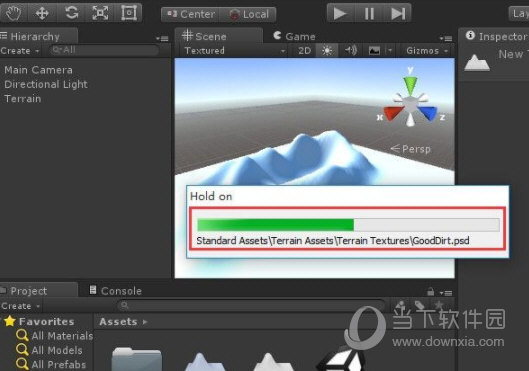This screenshot has width=529, height=371.
Task: Toggle handle rotation Local button
Action: [249, 14]
